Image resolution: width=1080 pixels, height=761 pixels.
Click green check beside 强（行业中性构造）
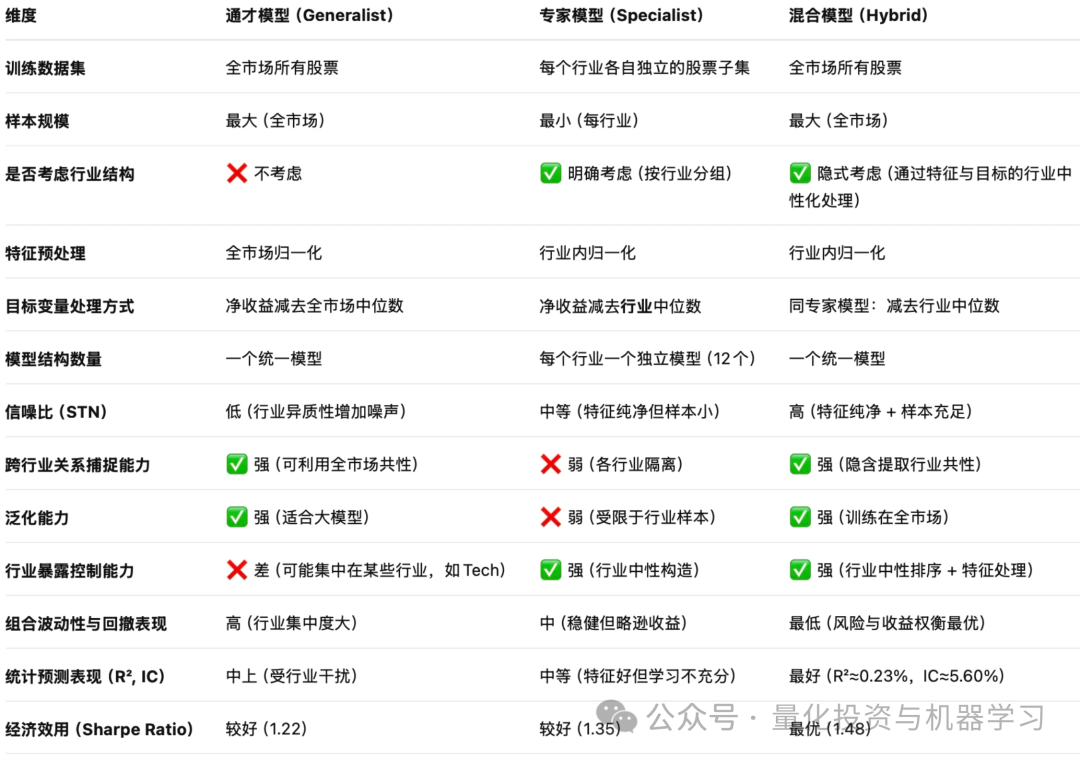pos(550,570)
